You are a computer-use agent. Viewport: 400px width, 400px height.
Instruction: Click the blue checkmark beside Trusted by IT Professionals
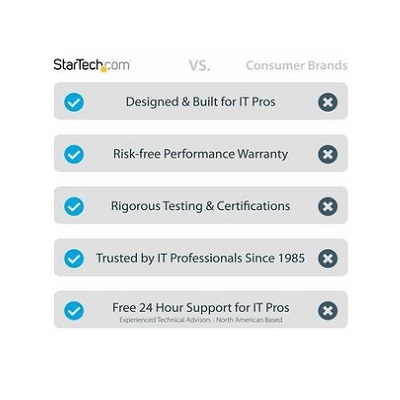(74, 258)
